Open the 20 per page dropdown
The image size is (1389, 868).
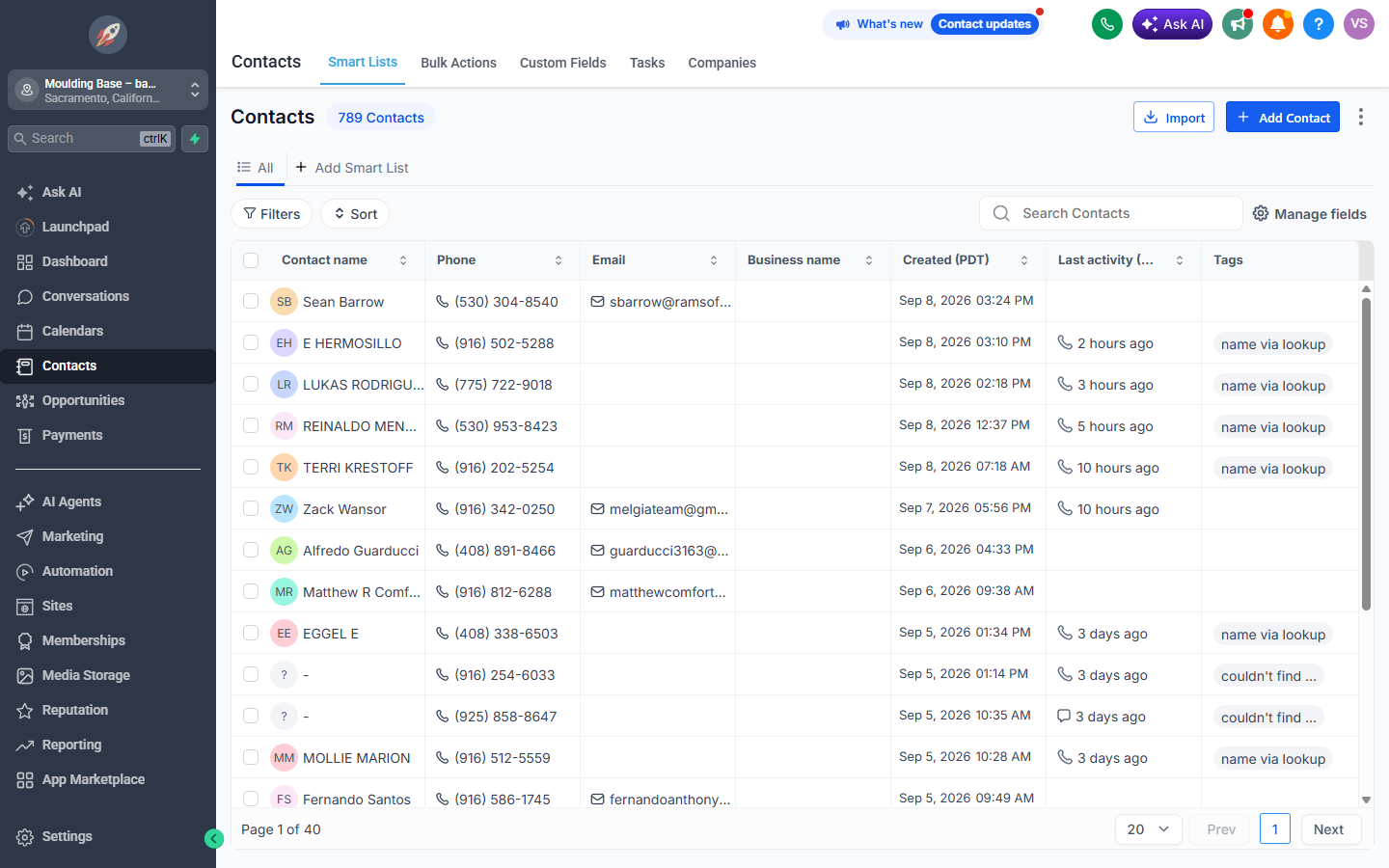[x=1149, y=829]
